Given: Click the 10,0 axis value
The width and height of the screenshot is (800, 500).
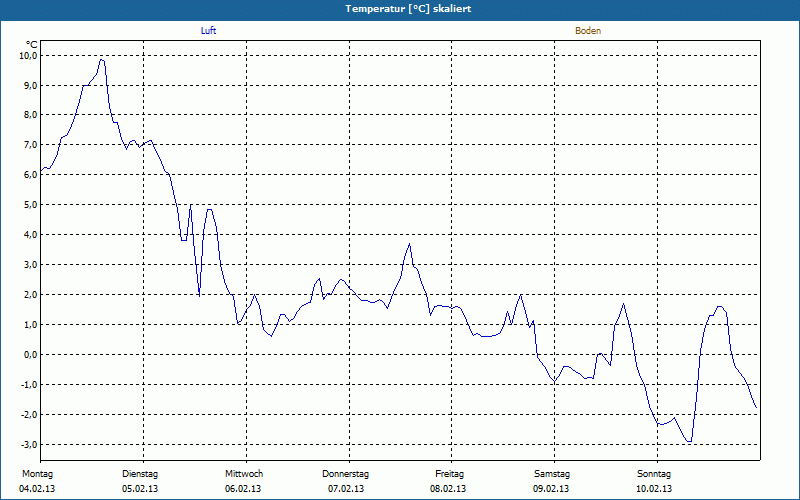Looking at the screenshot, I should [x=29, y=55].
